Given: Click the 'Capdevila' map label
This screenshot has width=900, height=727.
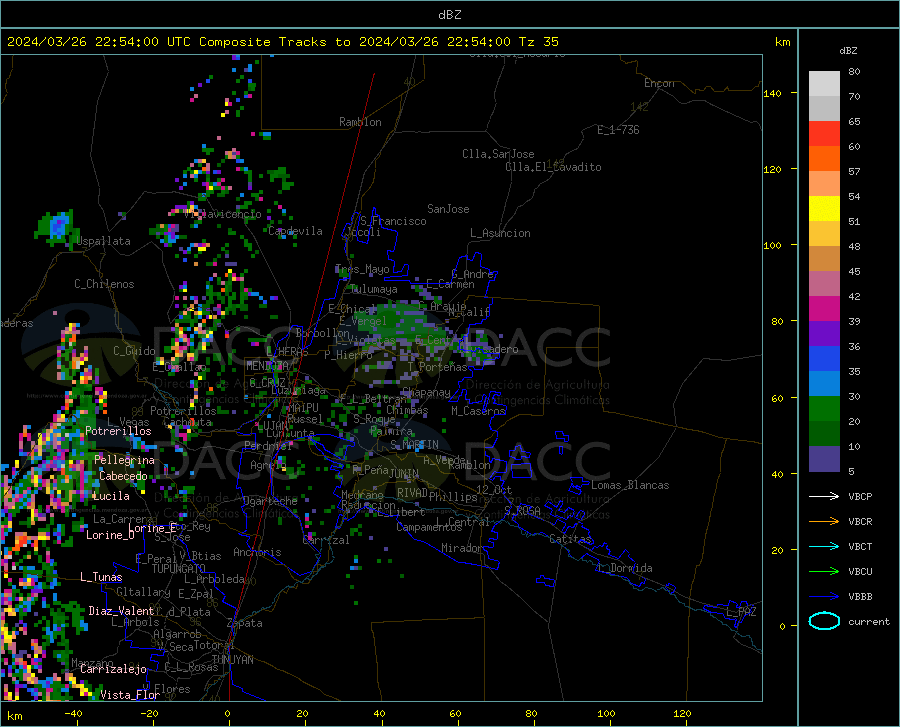Looking at the screenshot, I should coord(295,231).
